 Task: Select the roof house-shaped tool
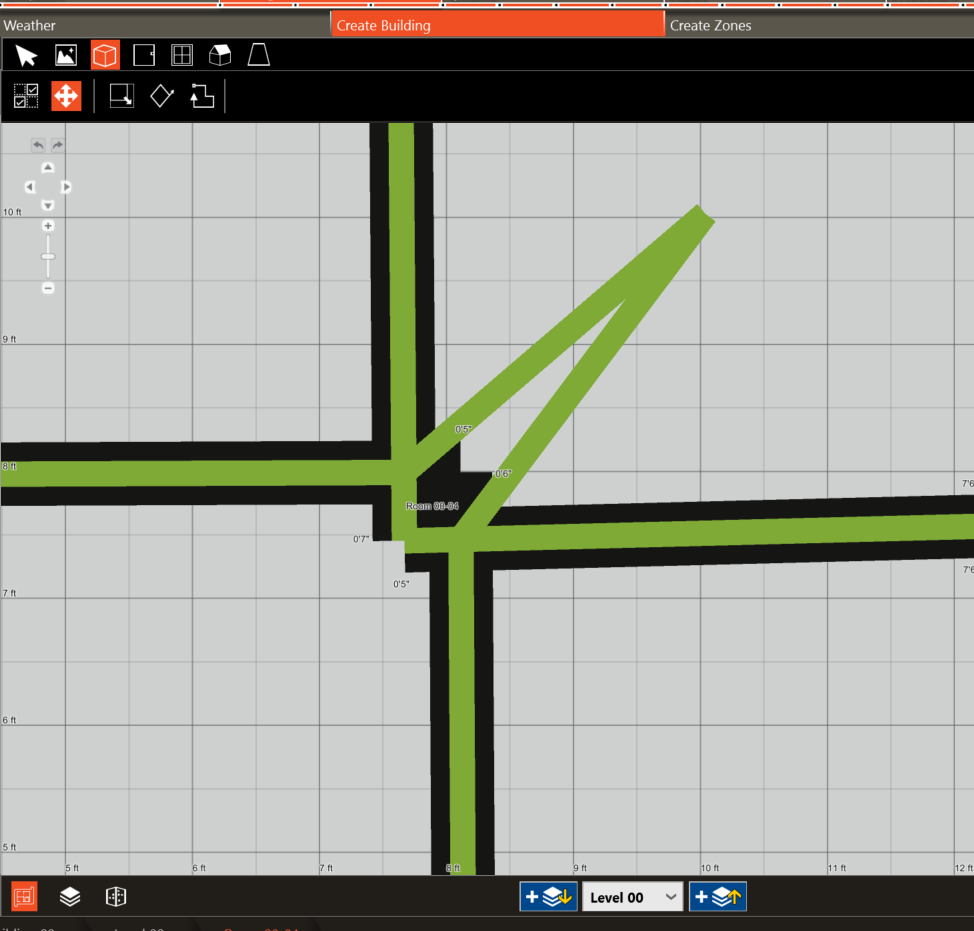point(220,55)
